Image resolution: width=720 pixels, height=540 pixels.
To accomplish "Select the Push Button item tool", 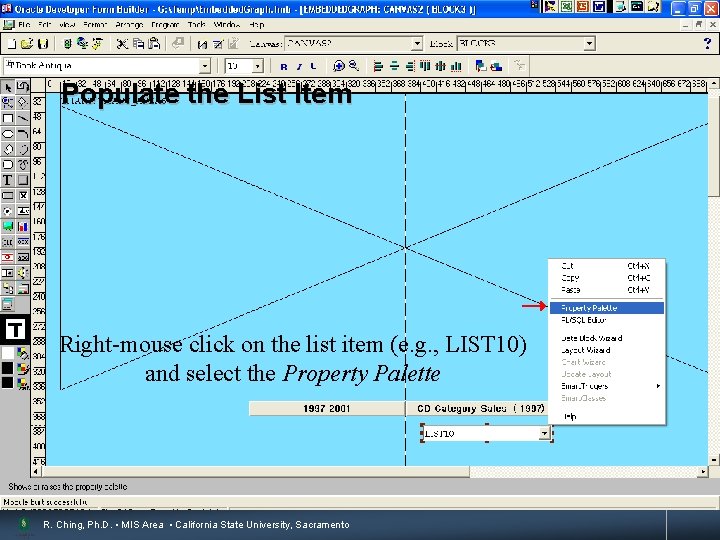I will 7,196.
